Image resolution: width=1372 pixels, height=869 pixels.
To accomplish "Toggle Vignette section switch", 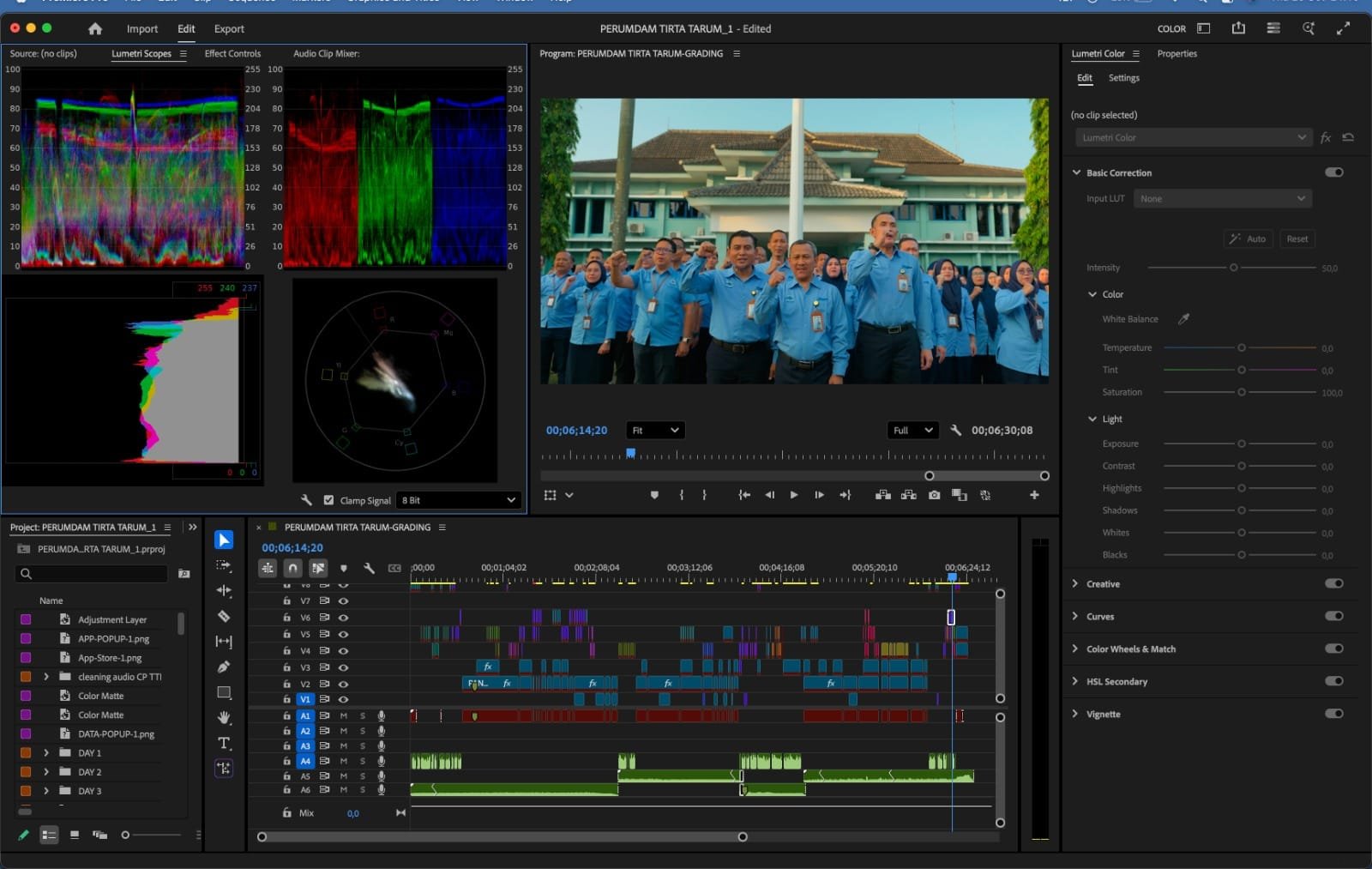I will tap(1334, 714).
